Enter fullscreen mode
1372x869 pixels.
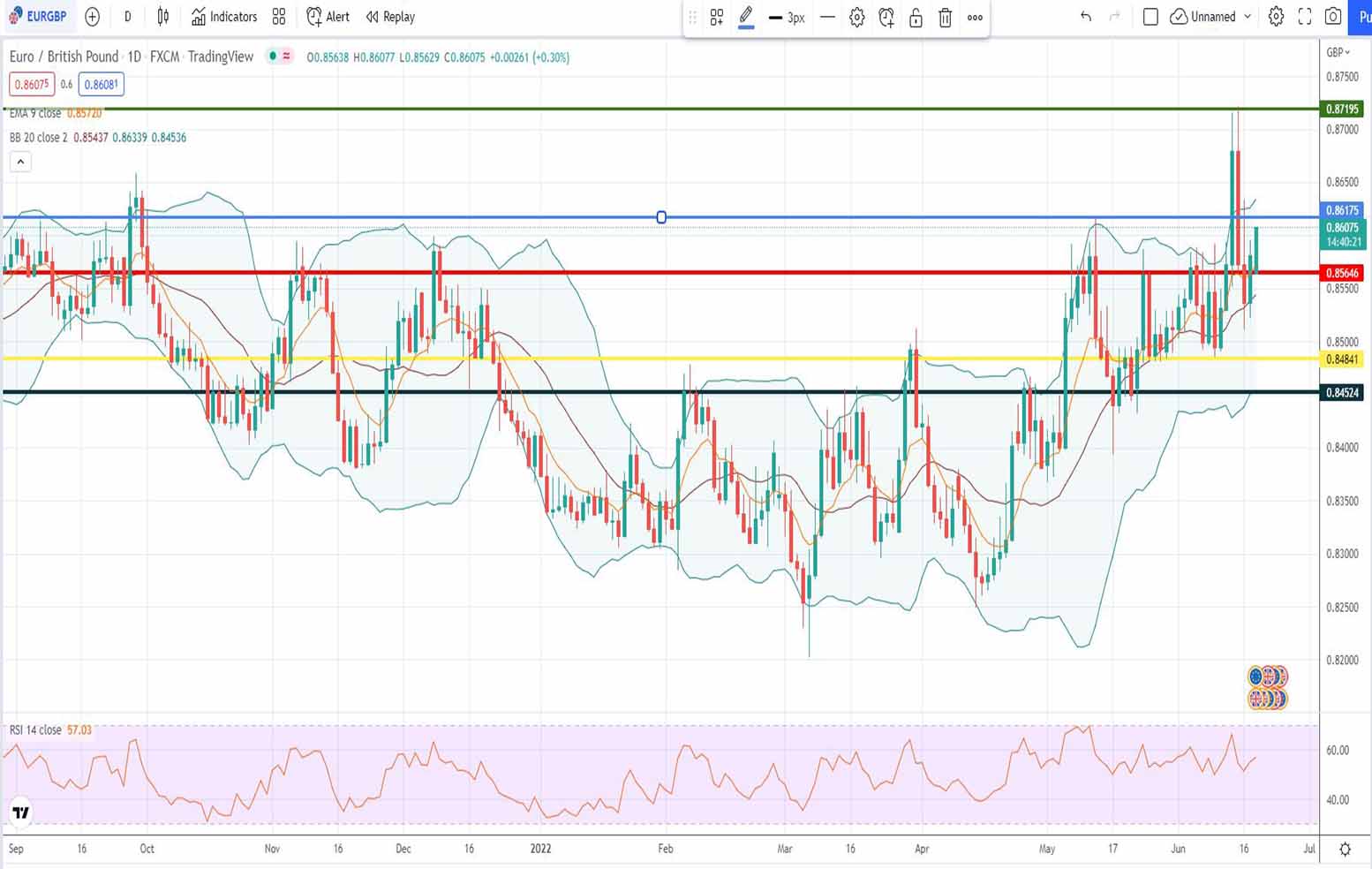[x=1304, y=17]
